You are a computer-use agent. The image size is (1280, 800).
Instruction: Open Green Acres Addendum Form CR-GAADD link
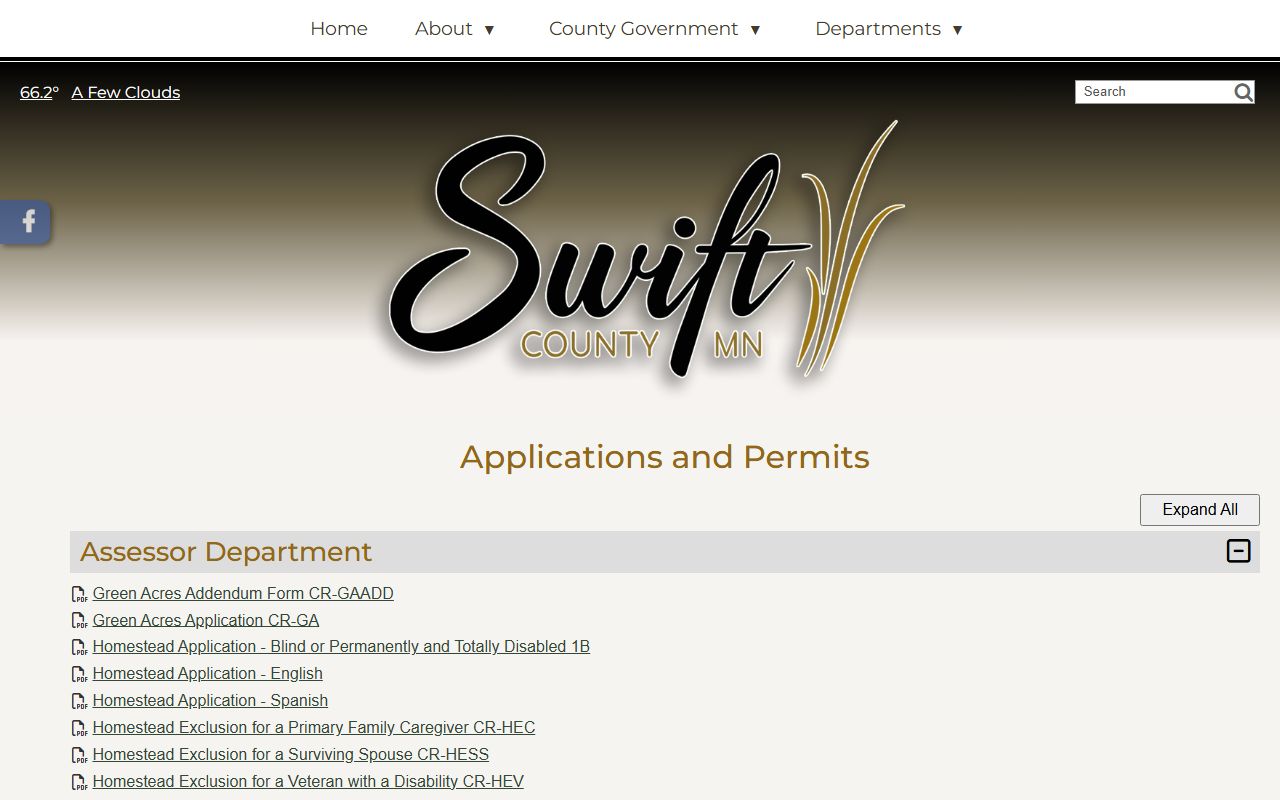[243, 593]
